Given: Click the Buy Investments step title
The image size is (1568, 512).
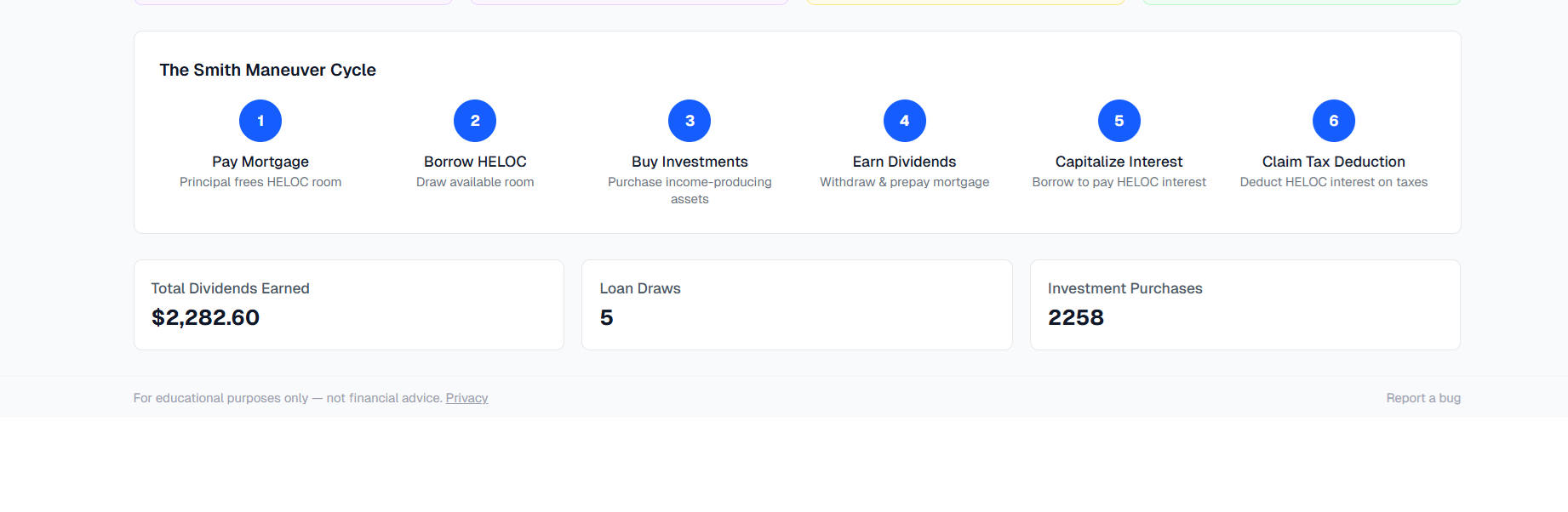Looking at the screenshot, I should click(x=690, y=162).
